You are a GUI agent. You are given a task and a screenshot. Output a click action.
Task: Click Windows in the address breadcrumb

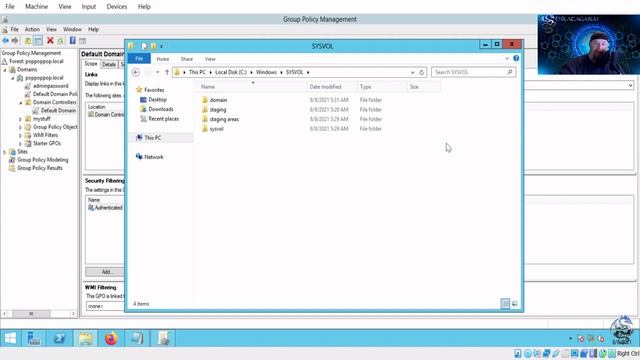(x=266, y=72)
